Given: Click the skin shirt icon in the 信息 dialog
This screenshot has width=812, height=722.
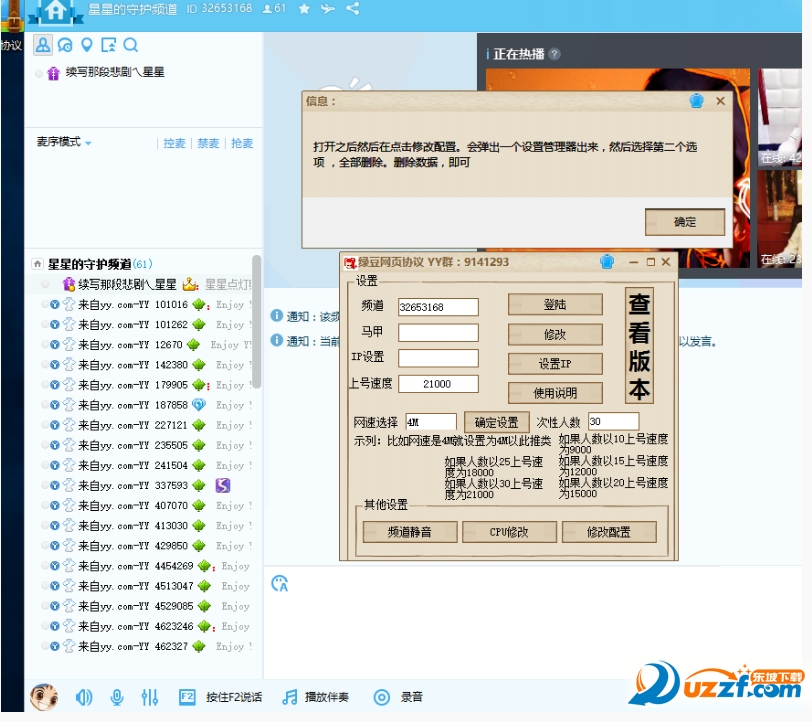Looking at the screenshot, I should point(697,101).
